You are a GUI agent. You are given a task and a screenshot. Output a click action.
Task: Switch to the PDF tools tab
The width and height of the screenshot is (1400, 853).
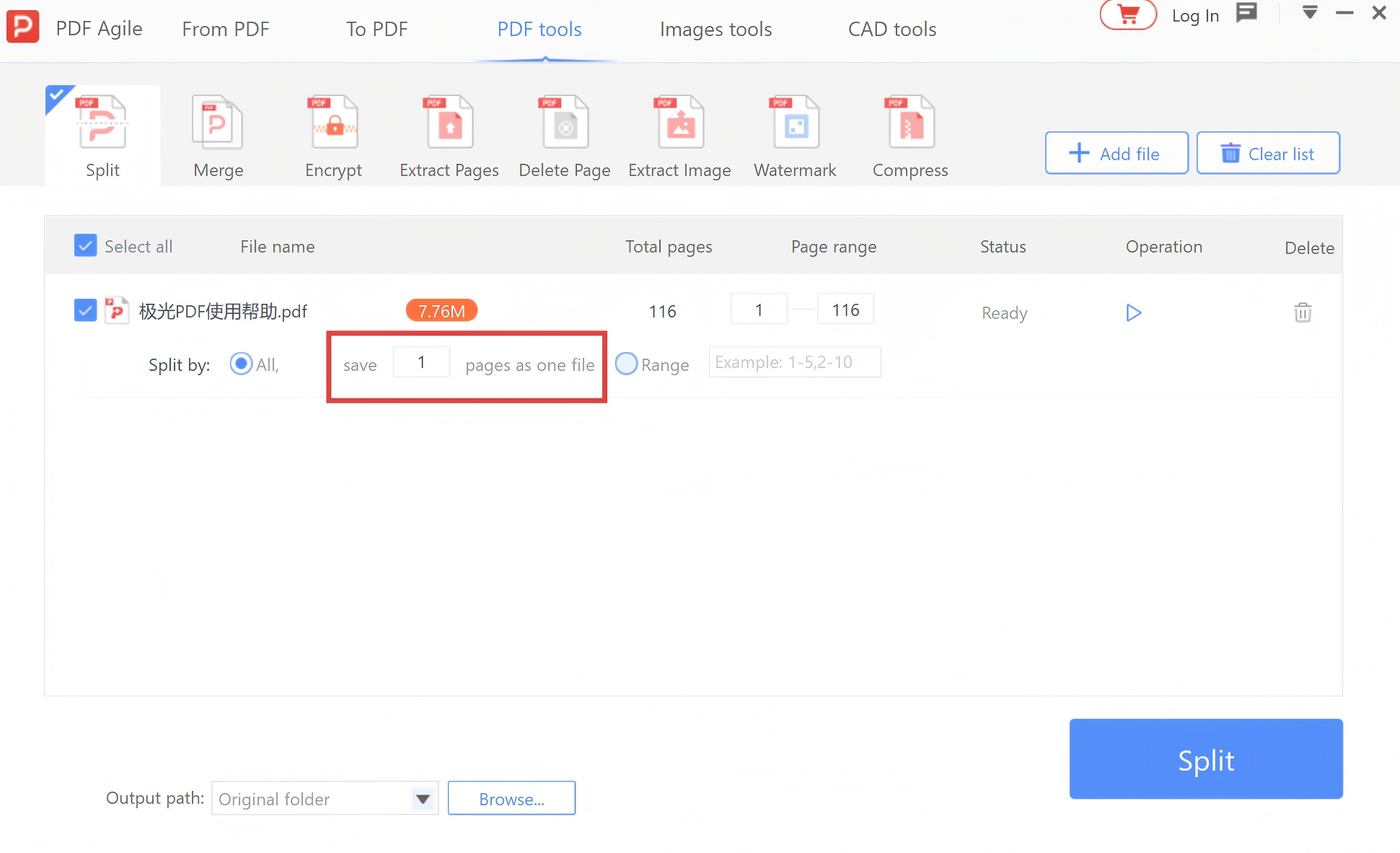click(540, 29)
